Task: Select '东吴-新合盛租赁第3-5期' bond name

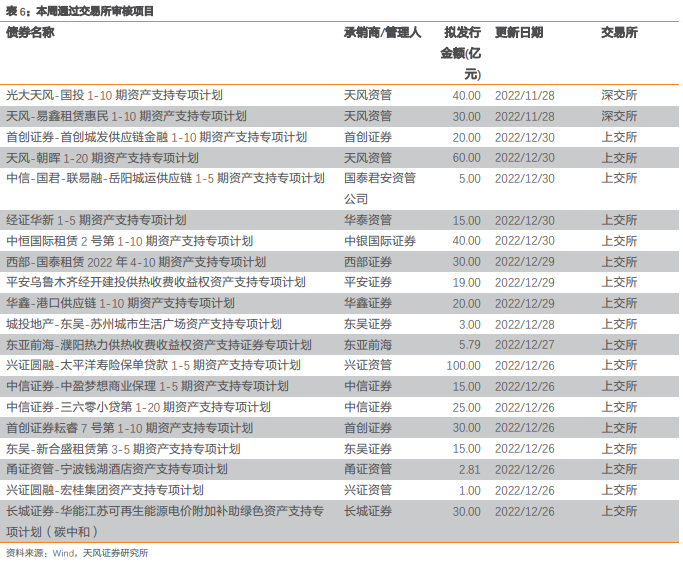Action: click(x=123, y=449)
